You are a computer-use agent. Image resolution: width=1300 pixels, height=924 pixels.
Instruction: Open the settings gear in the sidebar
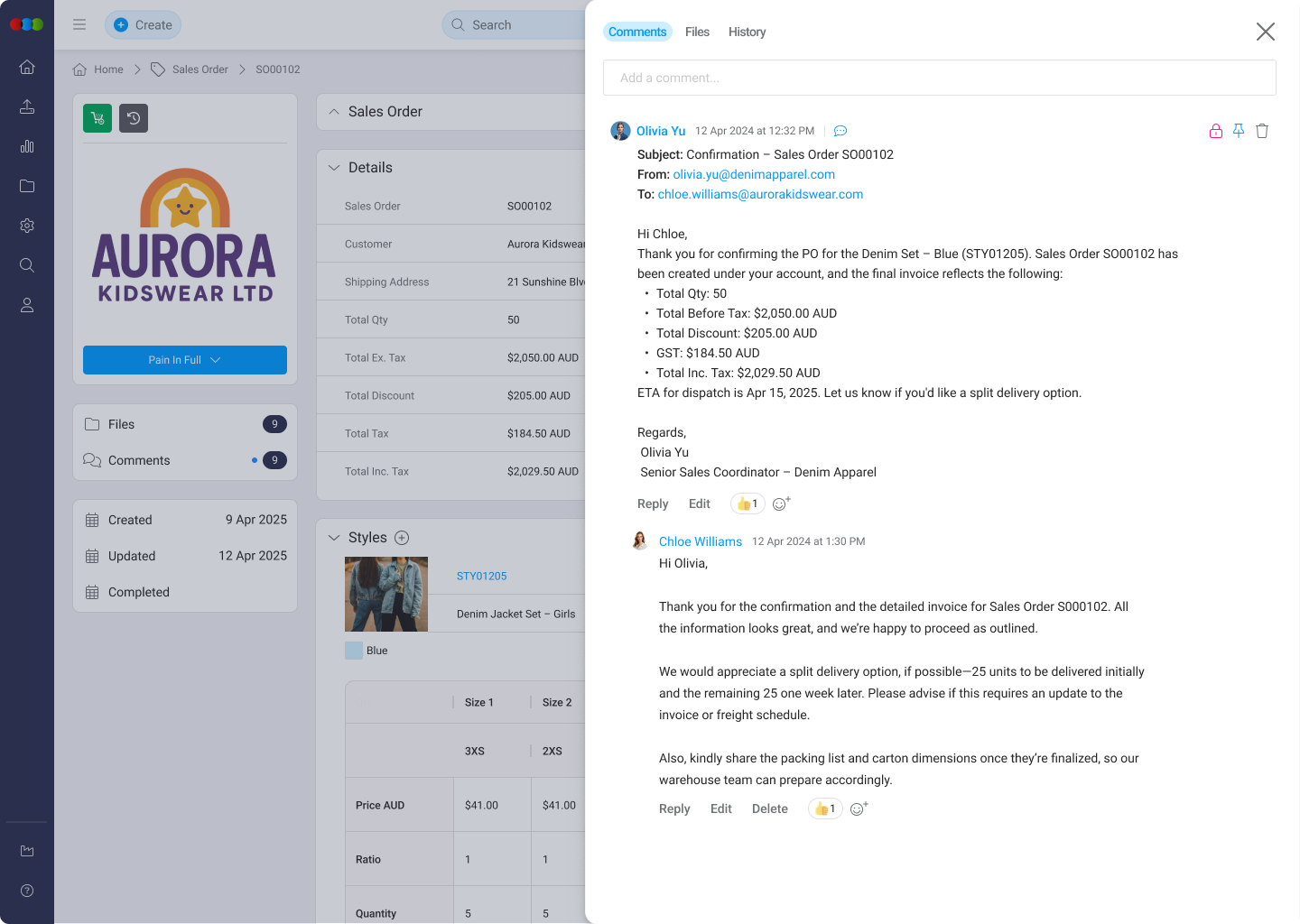tap(26, 226)
